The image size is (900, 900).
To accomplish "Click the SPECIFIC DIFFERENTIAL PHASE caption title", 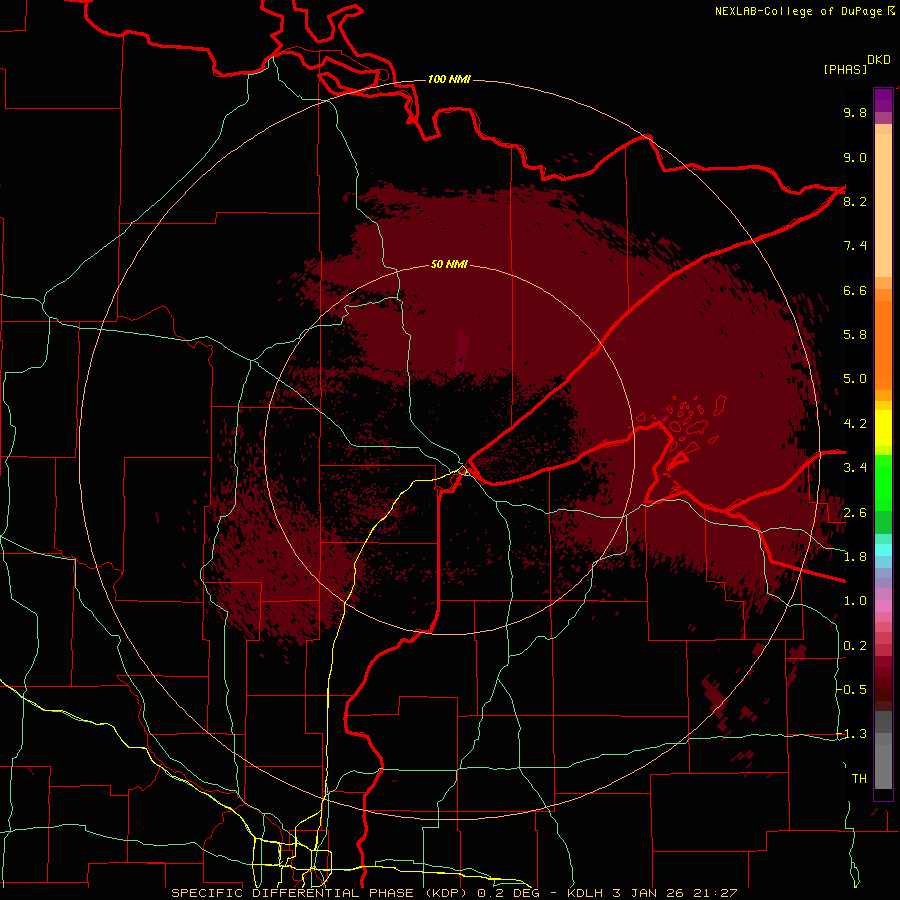I will click(292, 893).
